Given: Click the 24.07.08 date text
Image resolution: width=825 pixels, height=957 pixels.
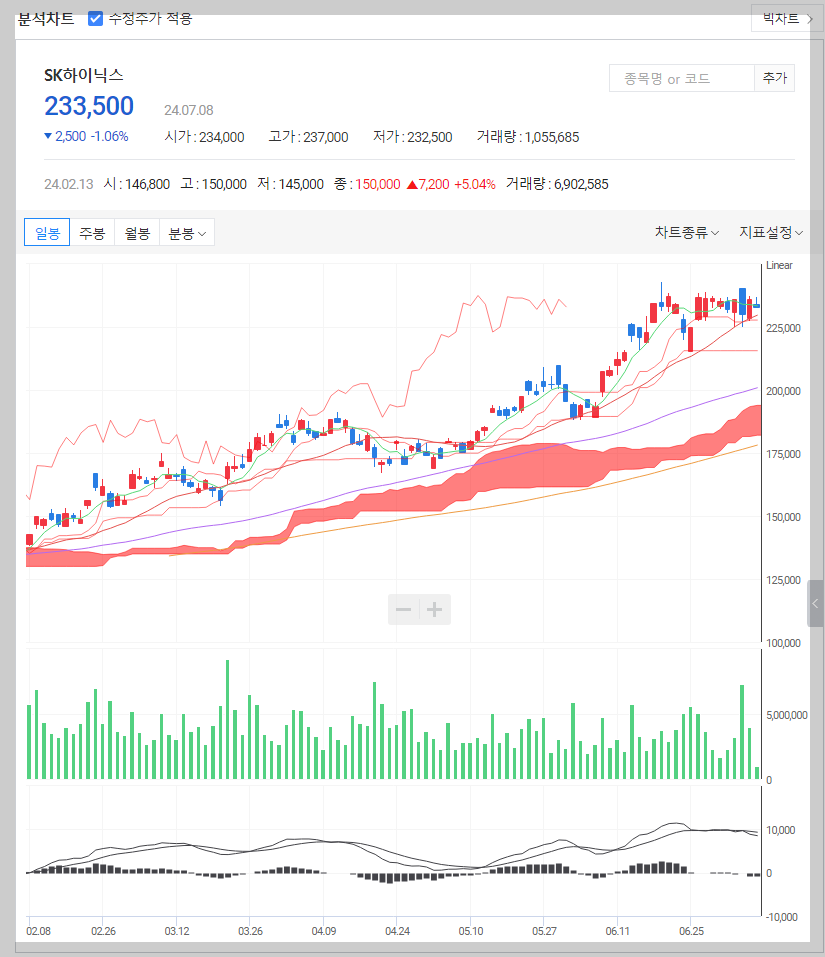Looking at the screenshot, I should [189, 110].
